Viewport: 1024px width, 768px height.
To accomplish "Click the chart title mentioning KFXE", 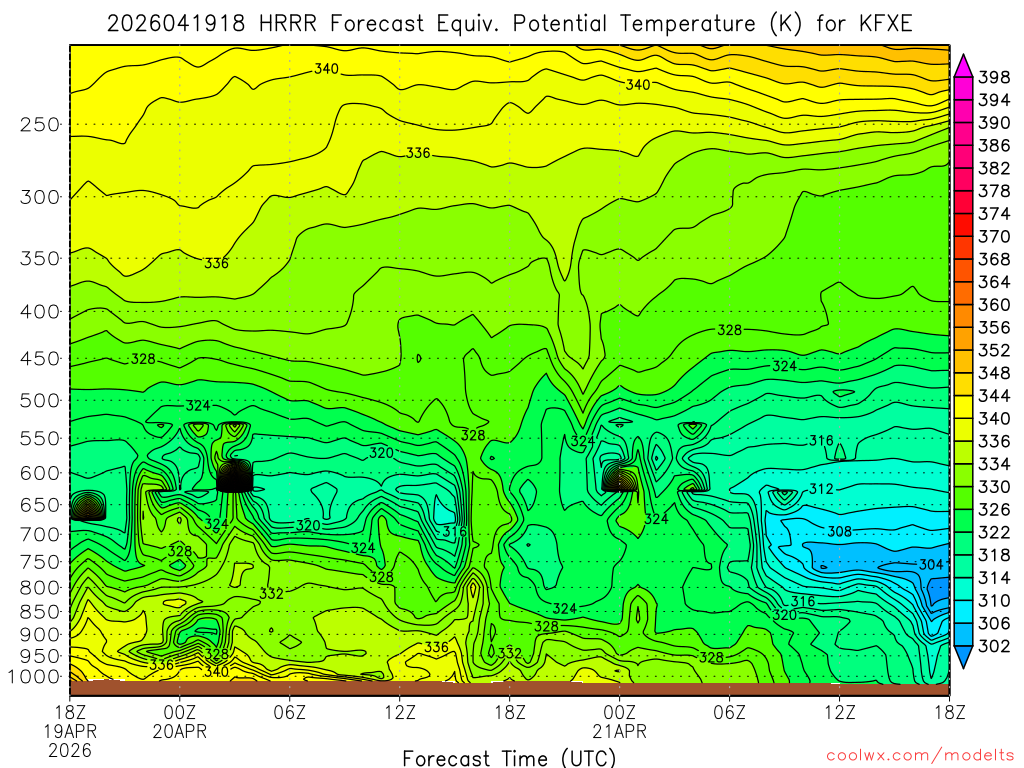I will [x=509, y=24].
